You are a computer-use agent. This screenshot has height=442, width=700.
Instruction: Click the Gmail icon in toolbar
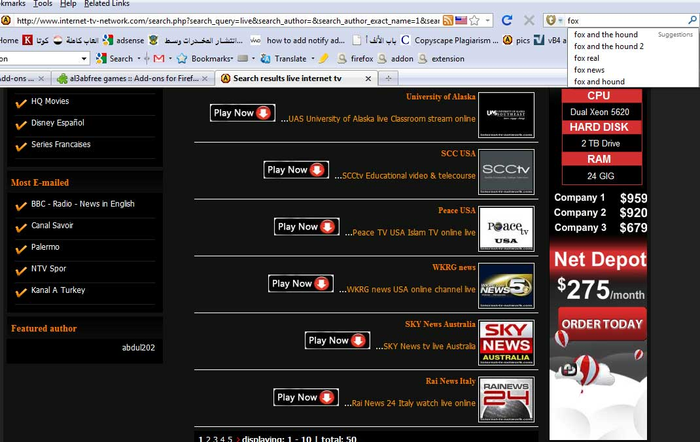pyautogui.click(x=159, y=58)
